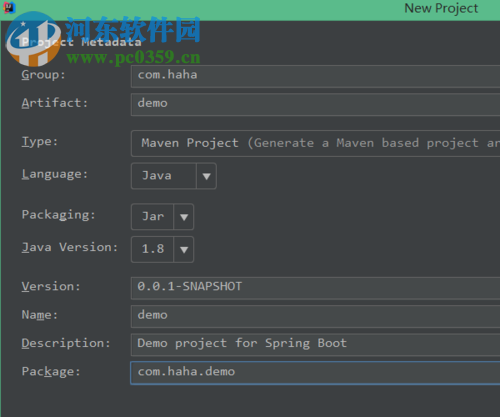500x417 pixels.
Task: Click the Packaging label
Action: (58, 215)
